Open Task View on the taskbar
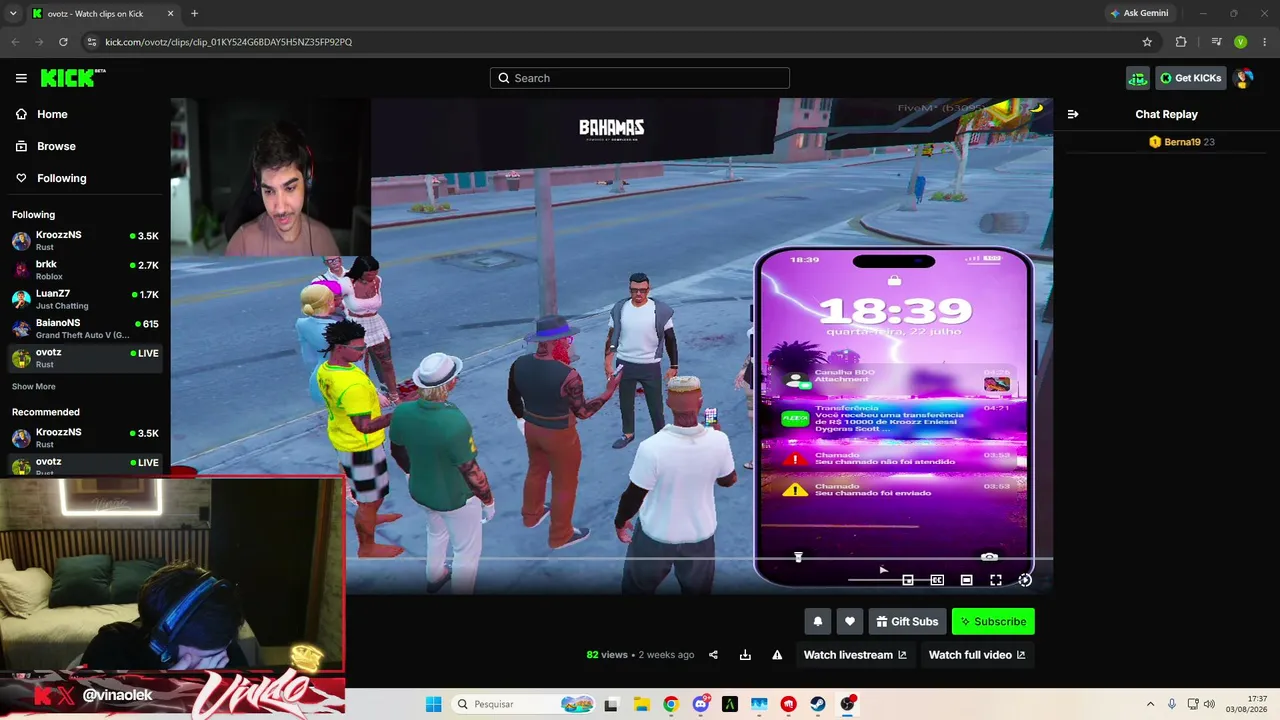This screenshot has width=1280, height=720. pyautogui.click(x=611, y=704)
